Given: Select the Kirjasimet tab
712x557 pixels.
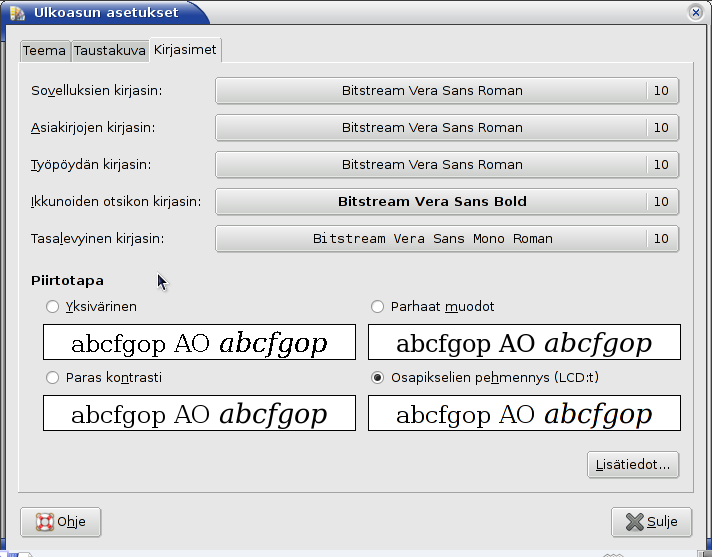Looking at the screenshot, I should point(185,49).
